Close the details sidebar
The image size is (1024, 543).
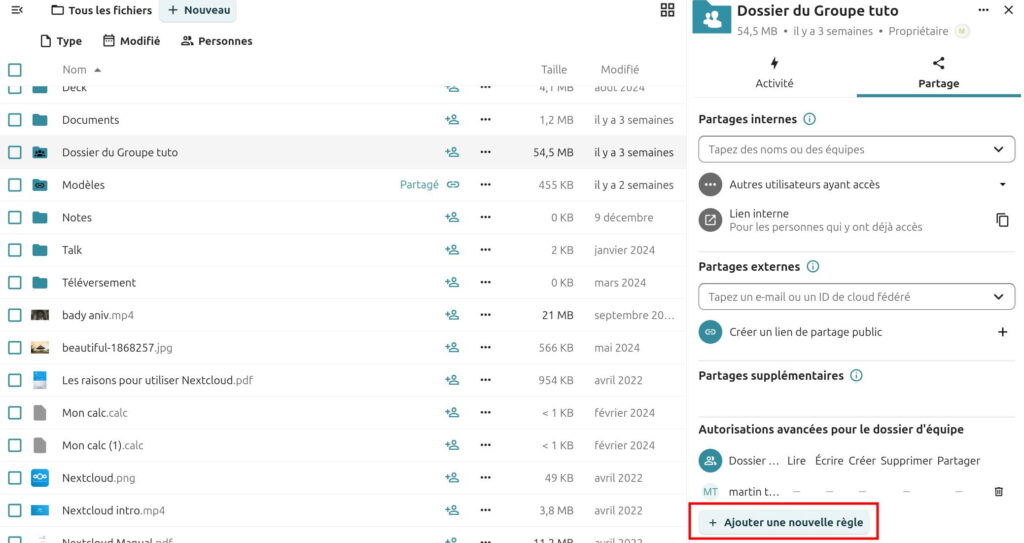pos(1008,10)
